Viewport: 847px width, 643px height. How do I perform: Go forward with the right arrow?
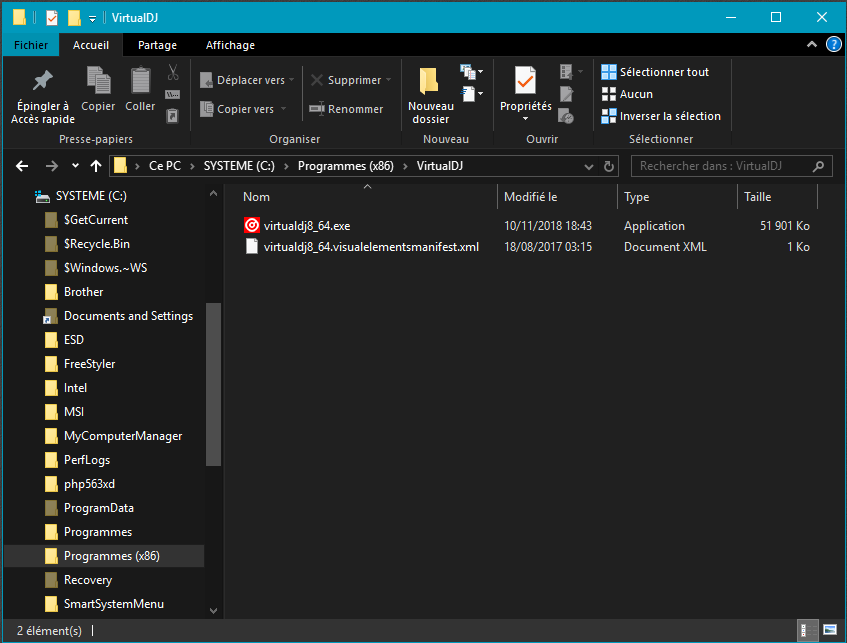point(52,166)
